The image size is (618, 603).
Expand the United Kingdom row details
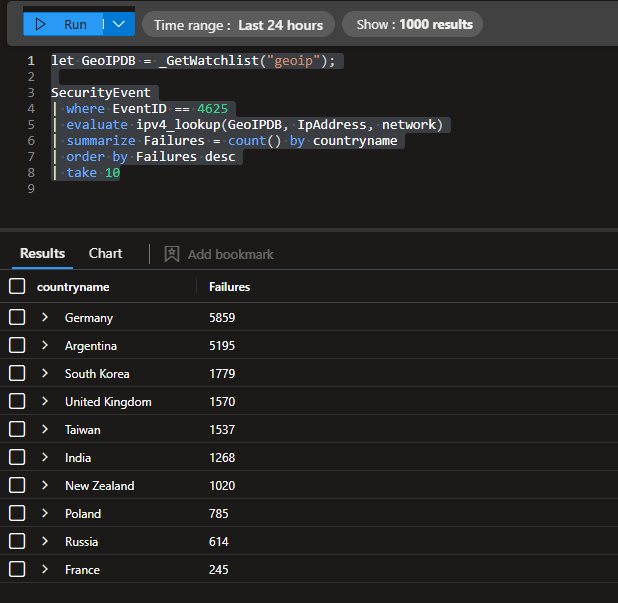coord(45,402)
